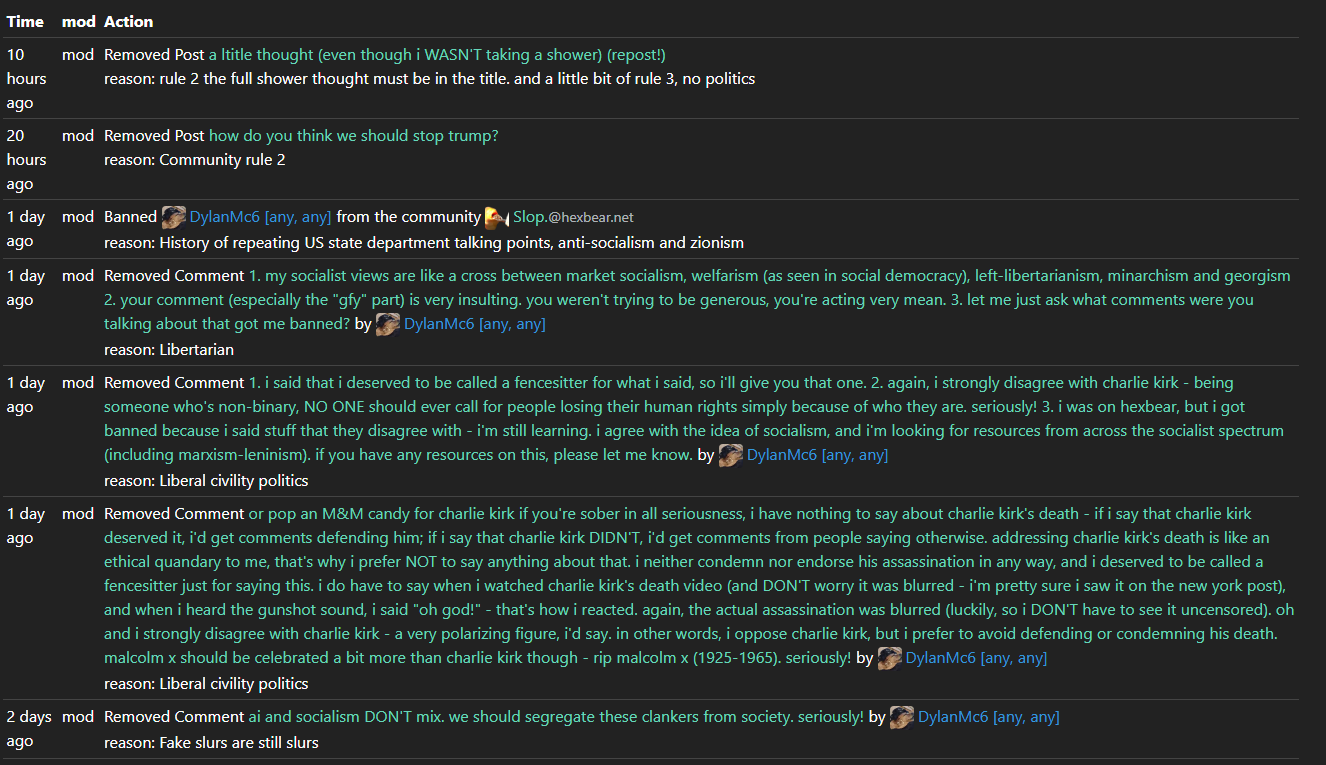Click the '10 hours ago' timestamp
1326x765 pixels.
pos(27,79)
